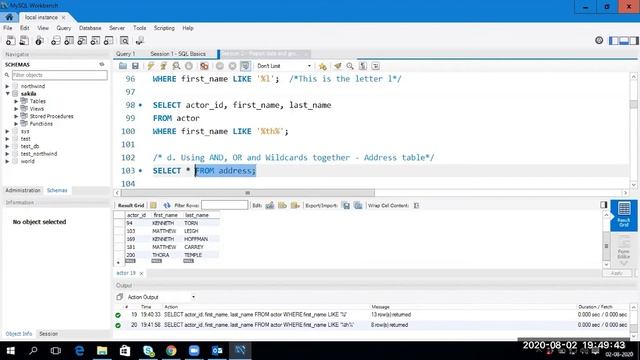Click the editor horizontal scrollbar
Screen dimensions: 640x360
pos(247,193)
